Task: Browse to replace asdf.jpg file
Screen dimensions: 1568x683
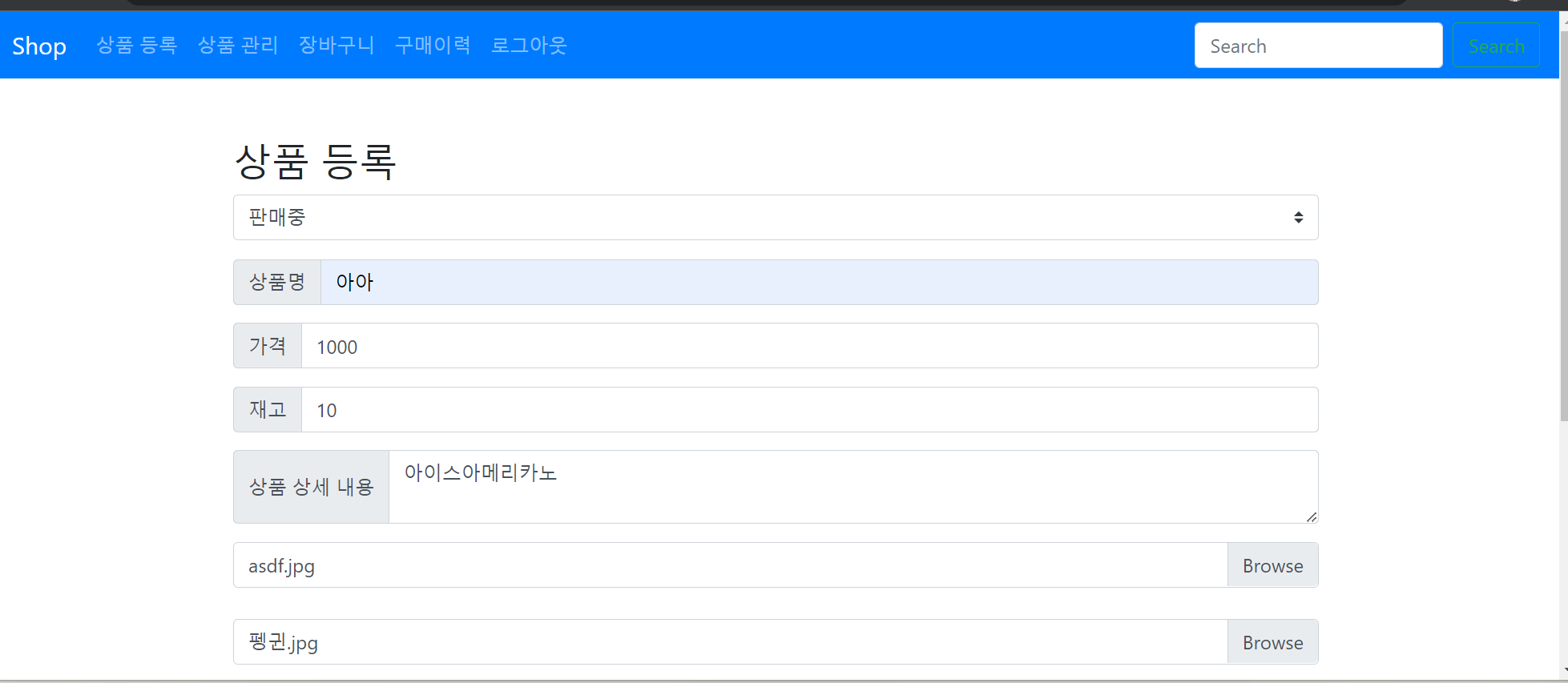Action: 1272,565
